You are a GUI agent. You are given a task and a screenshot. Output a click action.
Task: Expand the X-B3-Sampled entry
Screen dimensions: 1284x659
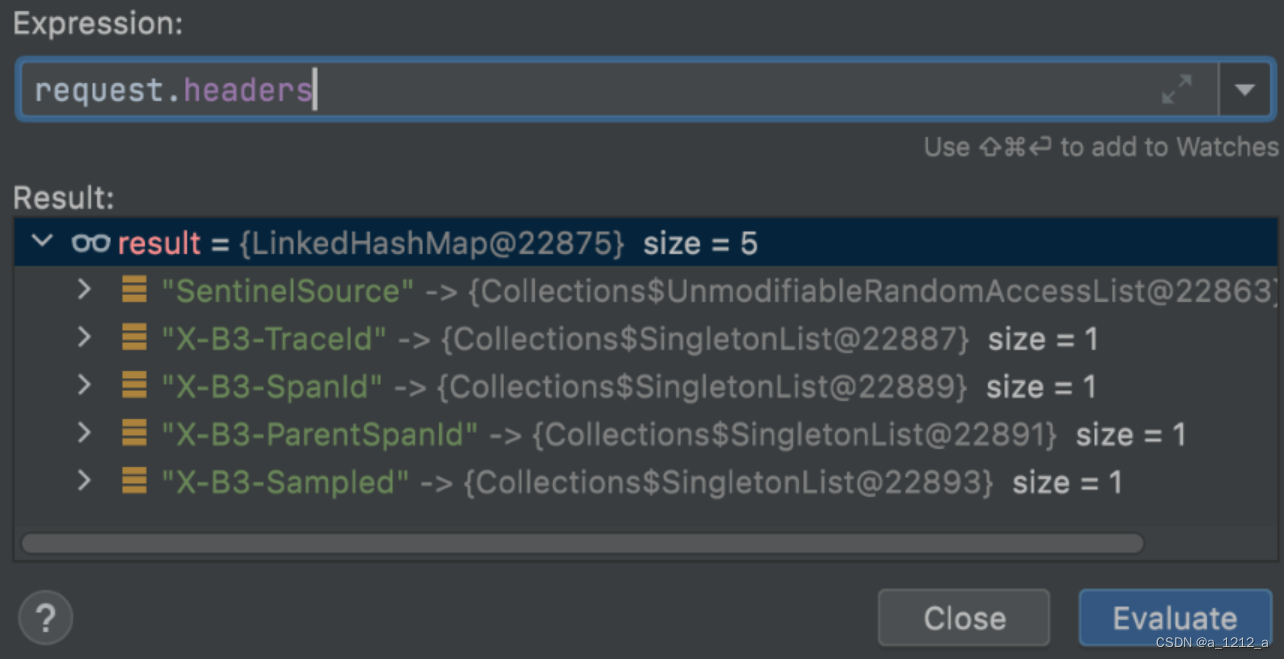point(85,482)
